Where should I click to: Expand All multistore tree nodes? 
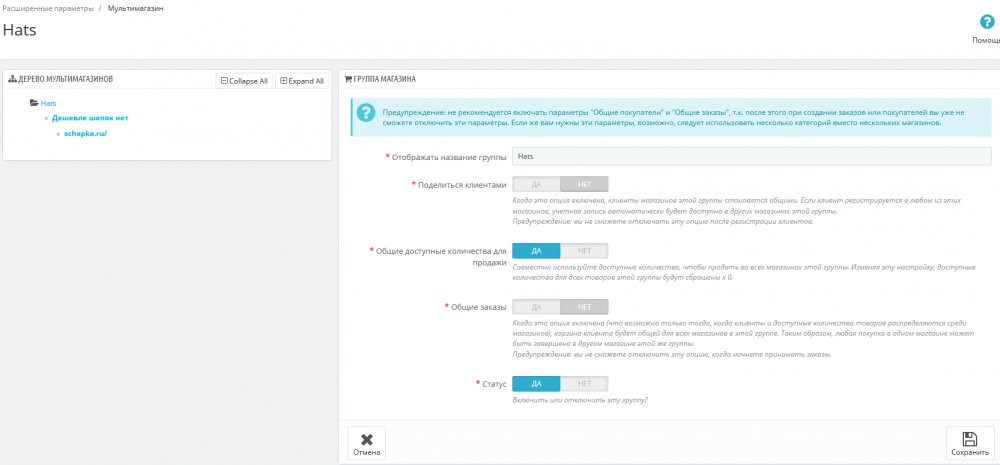coord(302,81)
